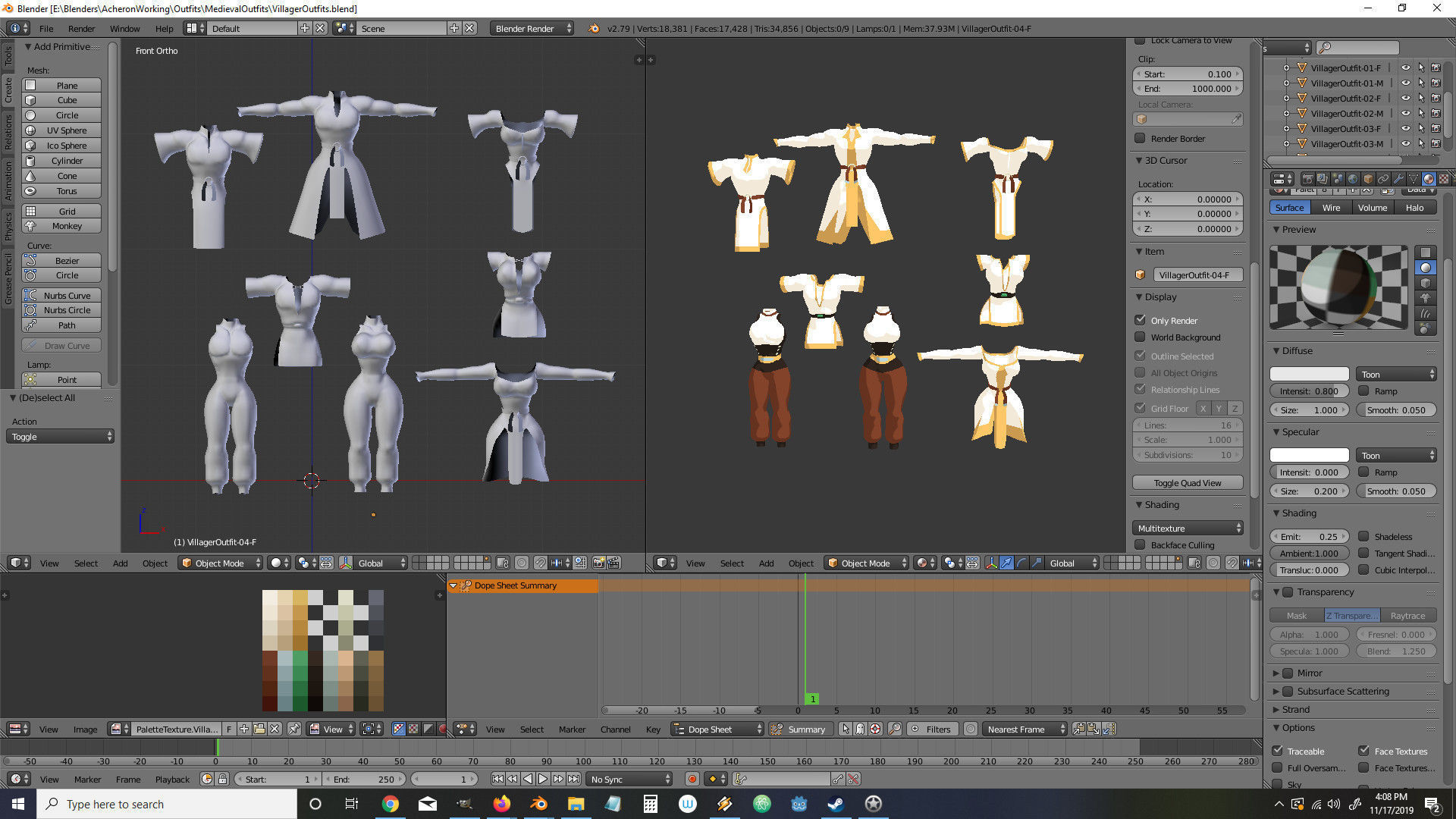Add Monkey mesh primitive
The width and height of the screenshot is (1456, 819).
61,226
